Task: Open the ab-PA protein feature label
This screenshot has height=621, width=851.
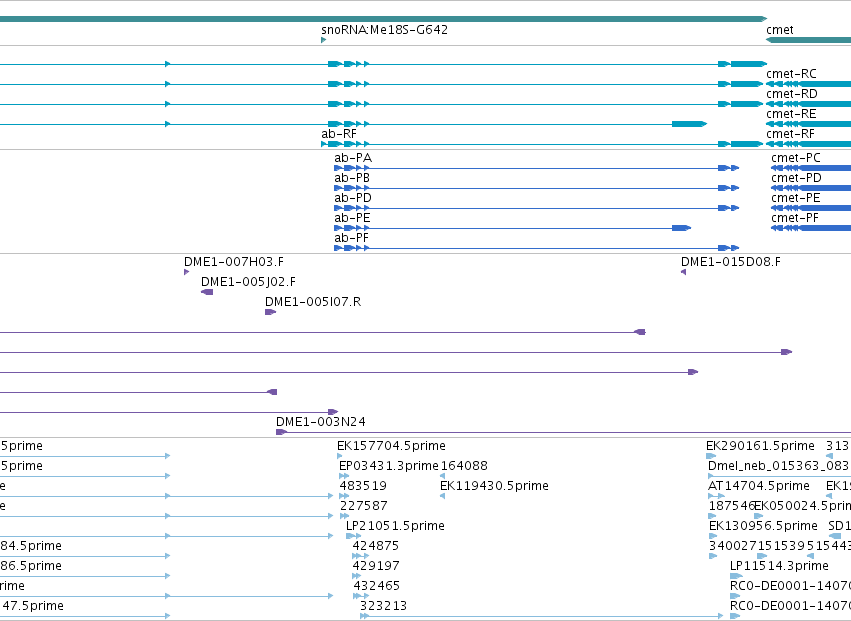Action: click(353, 158)
